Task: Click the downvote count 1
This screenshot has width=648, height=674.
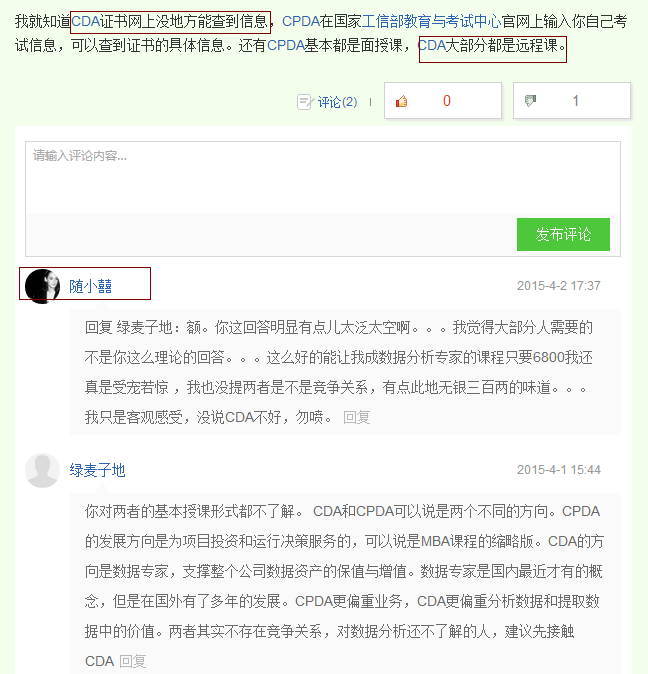Action: [576, 101]
